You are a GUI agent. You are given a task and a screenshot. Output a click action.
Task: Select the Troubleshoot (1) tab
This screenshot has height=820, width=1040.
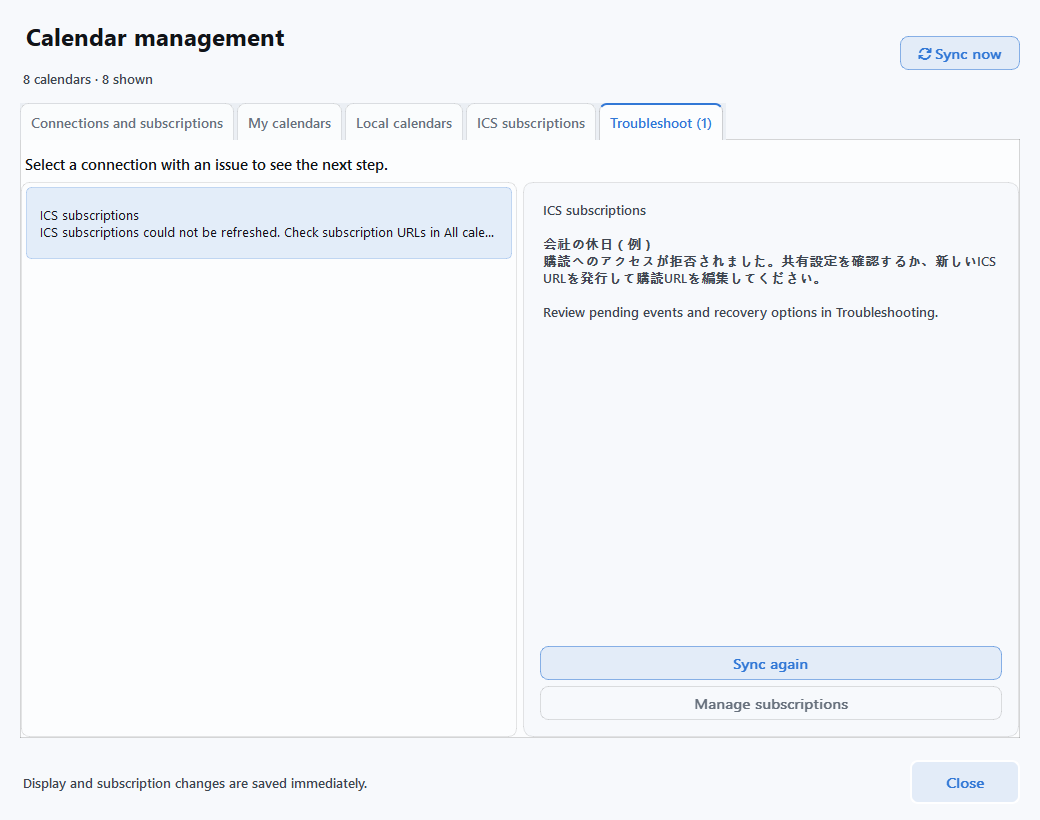[661, 123]
